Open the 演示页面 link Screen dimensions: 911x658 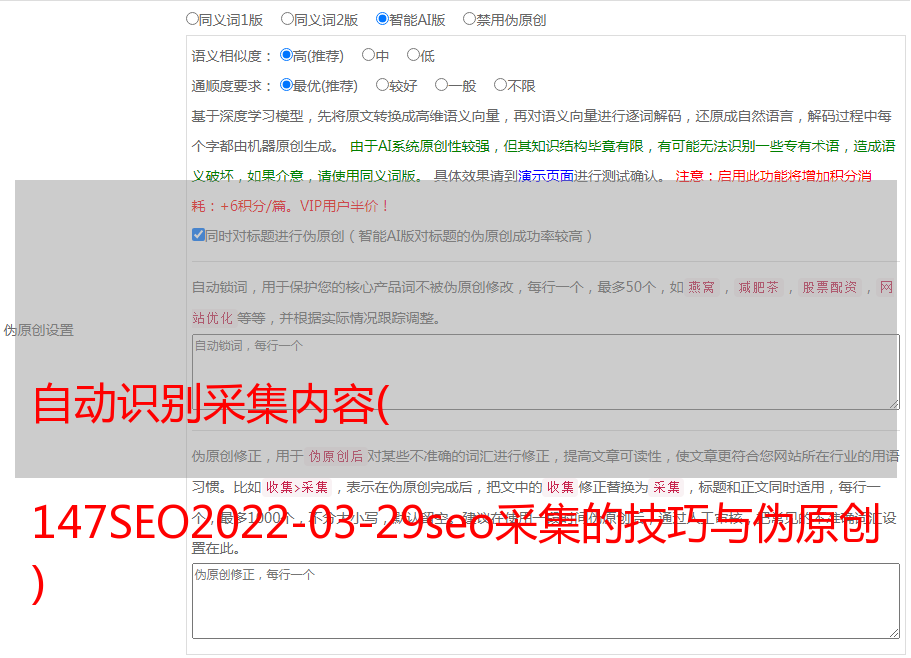[546, 176]
